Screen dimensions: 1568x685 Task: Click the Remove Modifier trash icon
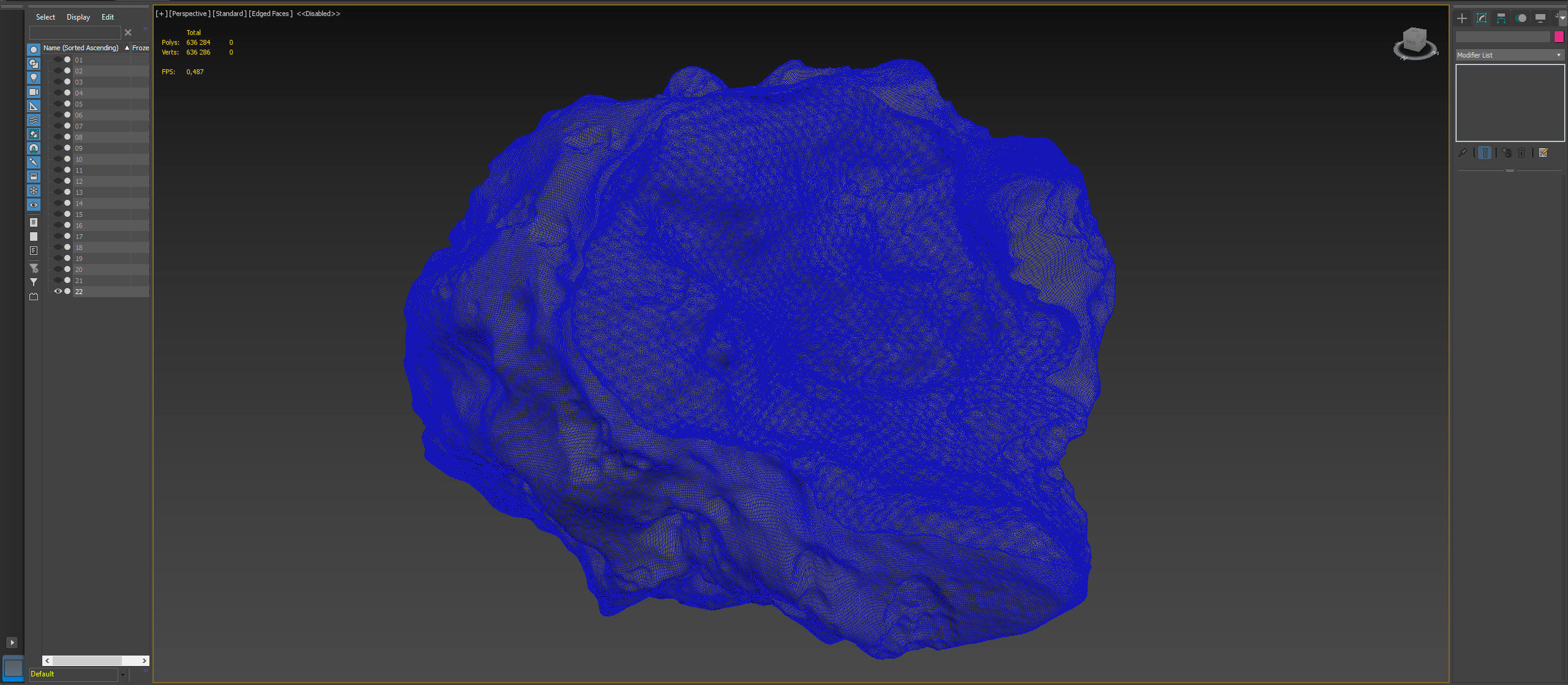coord(1521,153)
